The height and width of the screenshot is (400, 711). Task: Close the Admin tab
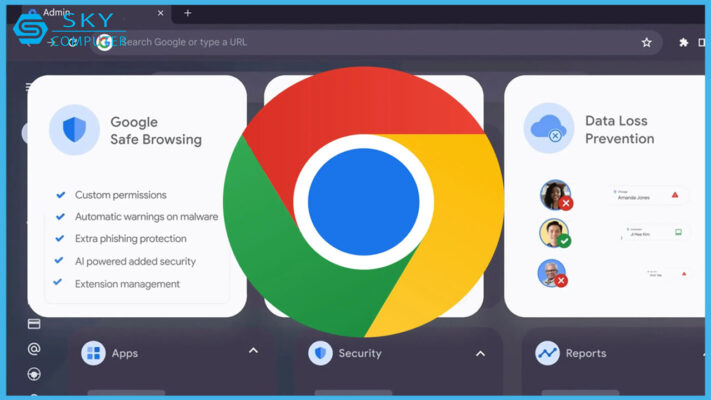tap(161, 13)
